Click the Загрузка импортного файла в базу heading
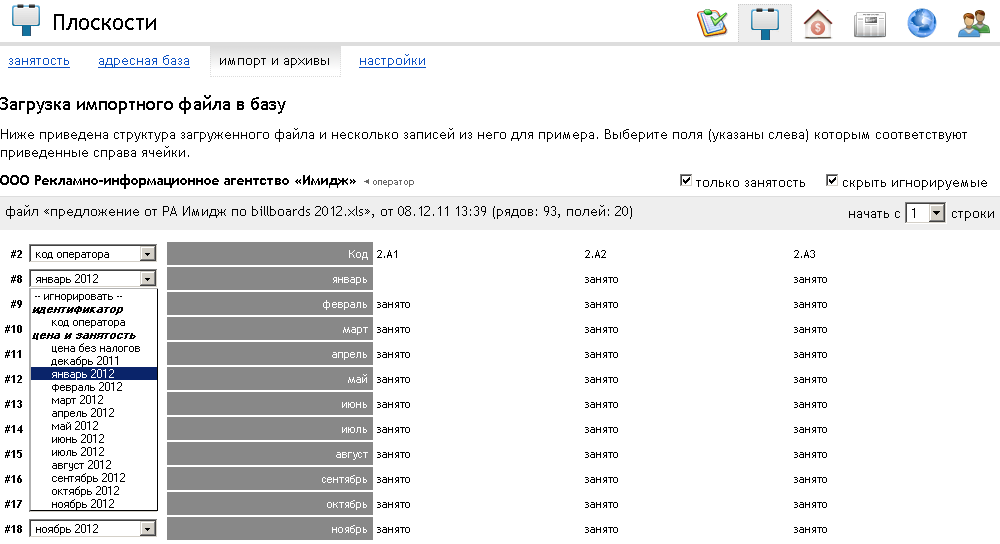1000x544 pixels. point(143,104)
